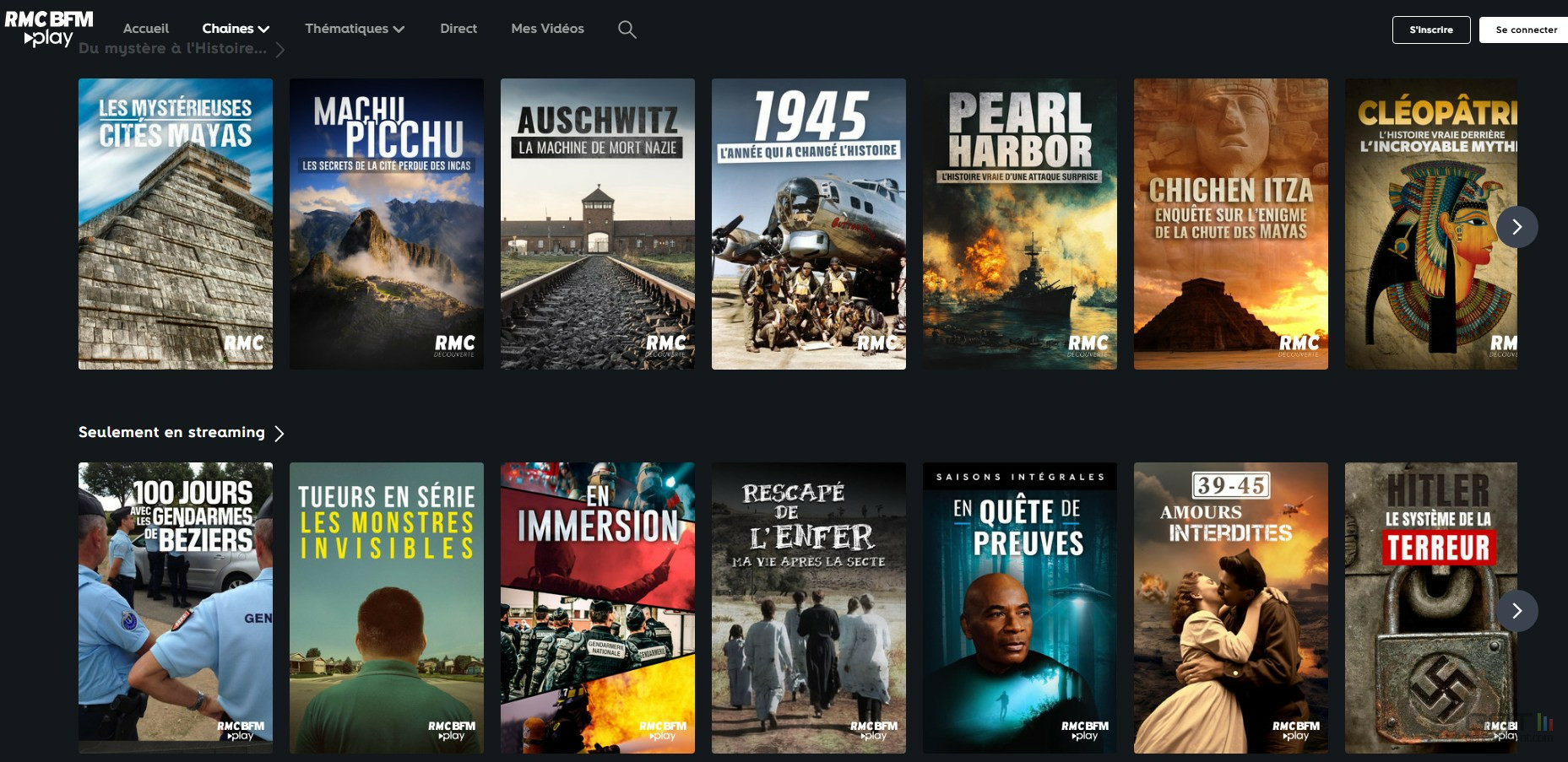This screenshot has width=1568, height=762.
Task: Open the Machu Picchu poster
Action: coord(387,224)
